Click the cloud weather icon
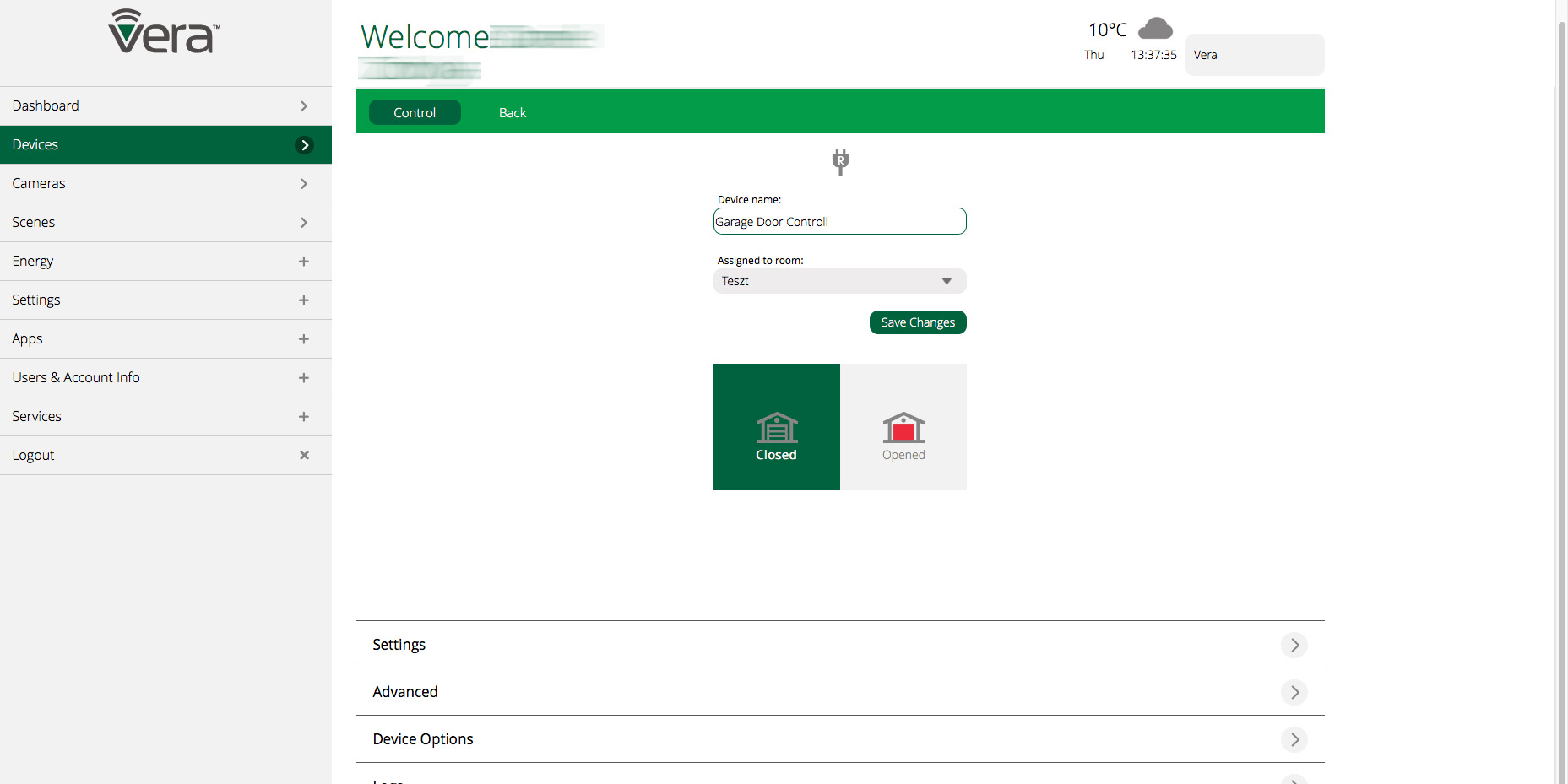The image size is (1568, 784). [1155, 29]
